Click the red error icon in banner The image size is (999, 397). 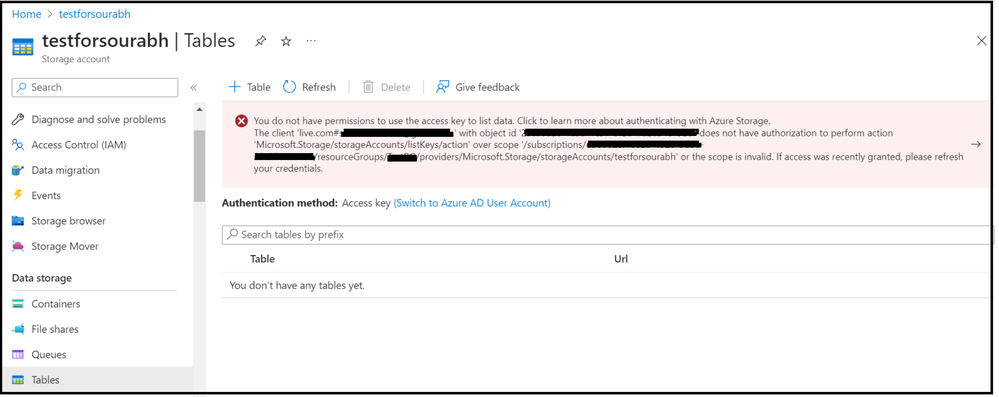coord(241,121)
